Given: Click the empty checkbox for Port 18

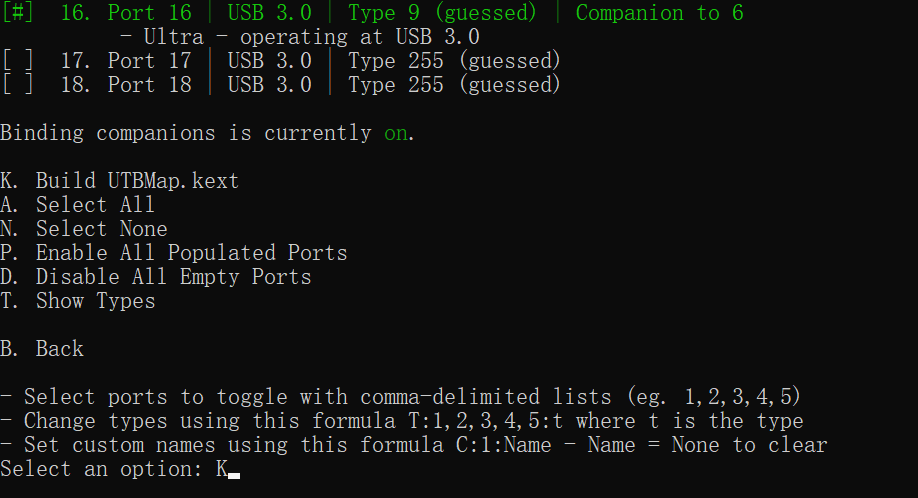Looking at the screenshot, I should [x=18, y=84].
